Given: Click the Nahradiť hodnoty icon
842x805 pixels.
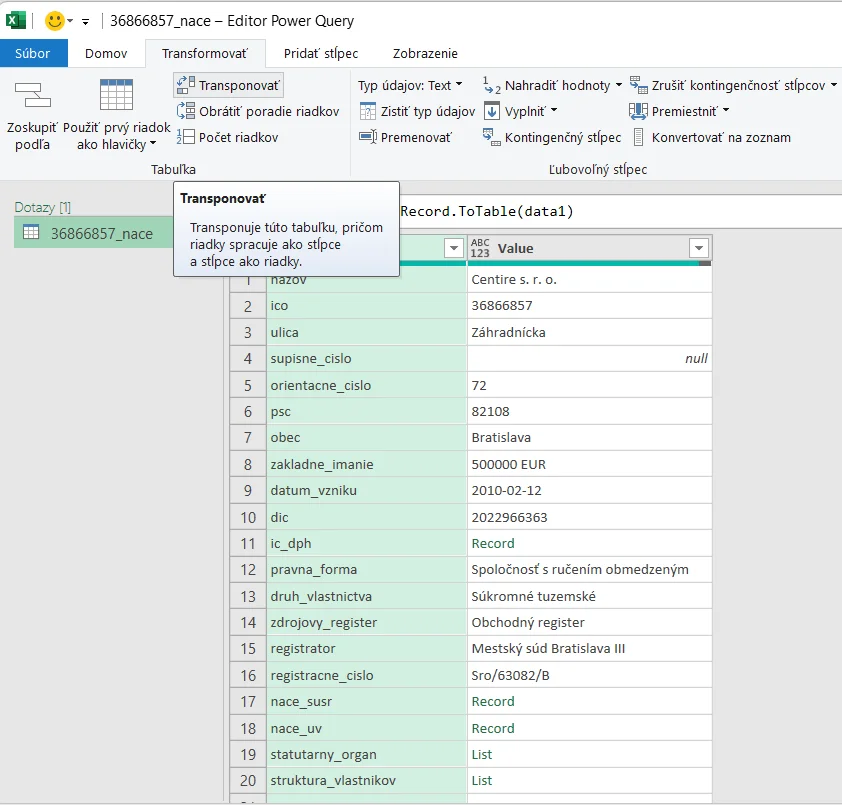Looking at the screenshot, I should pyautogui.click(x=492, y=85).
